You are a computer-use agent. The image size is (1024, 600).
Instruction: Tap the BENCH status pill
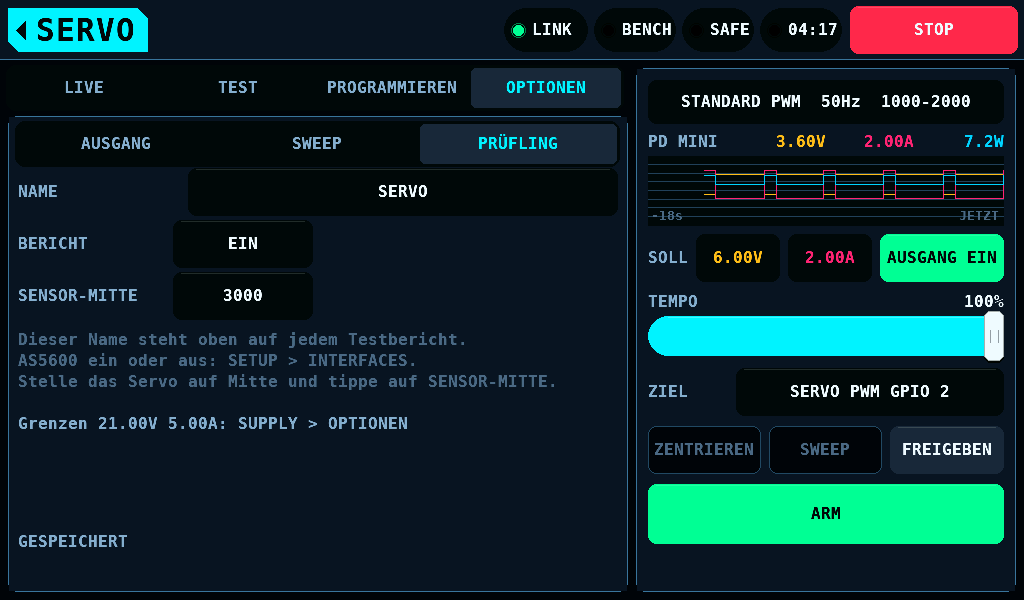point(635,30)
